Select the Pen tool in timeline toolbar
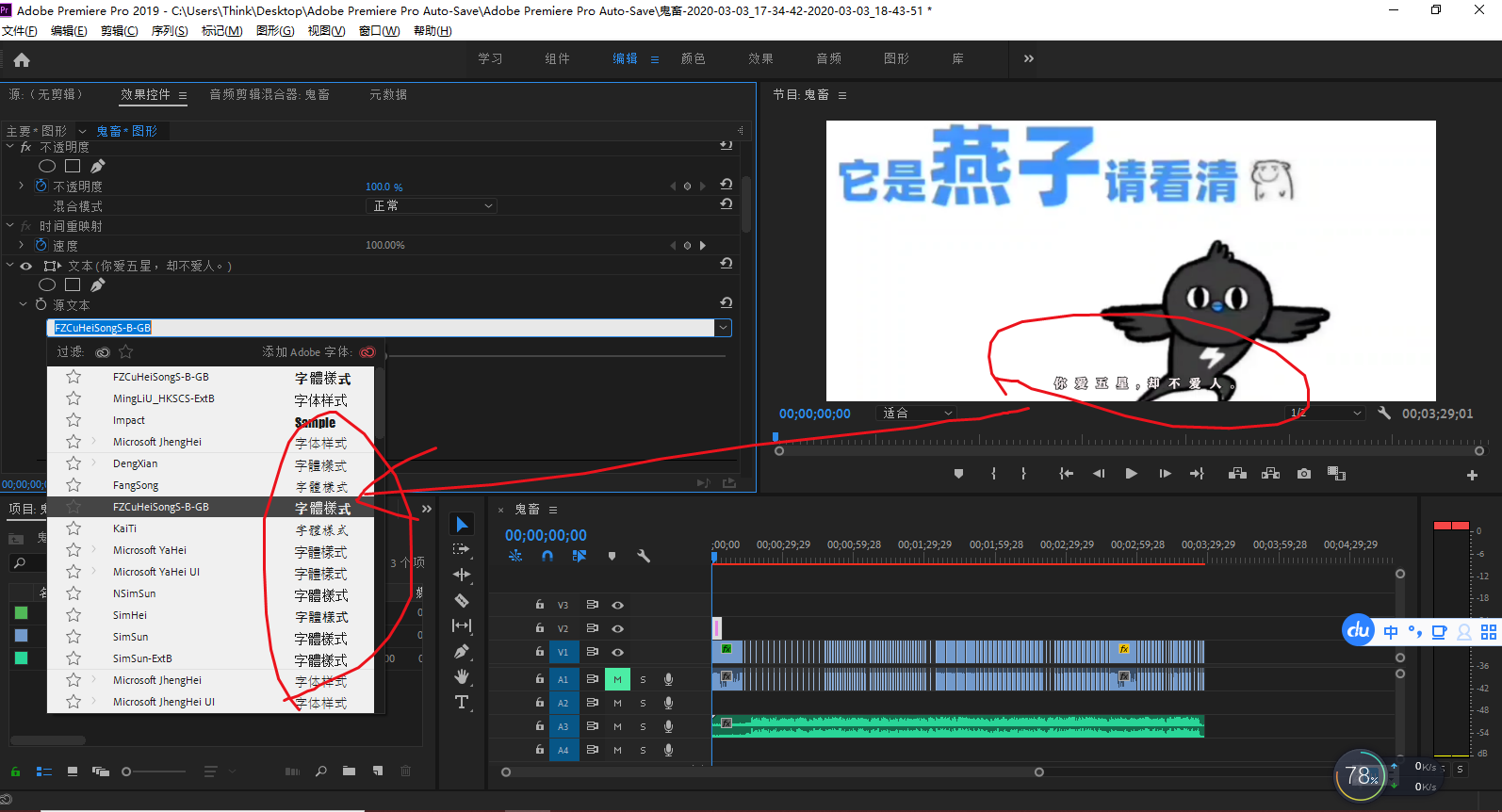 tap(462, 651)
